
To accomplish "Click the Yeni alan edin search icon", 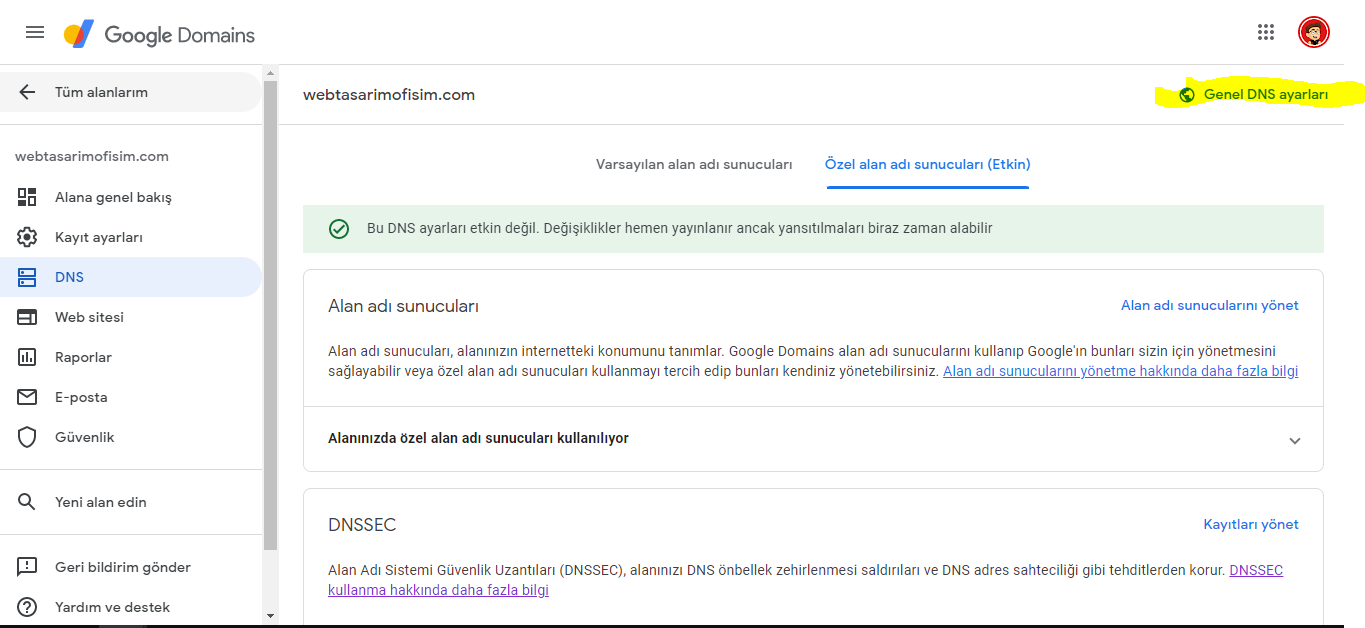I will click(27, 502).
